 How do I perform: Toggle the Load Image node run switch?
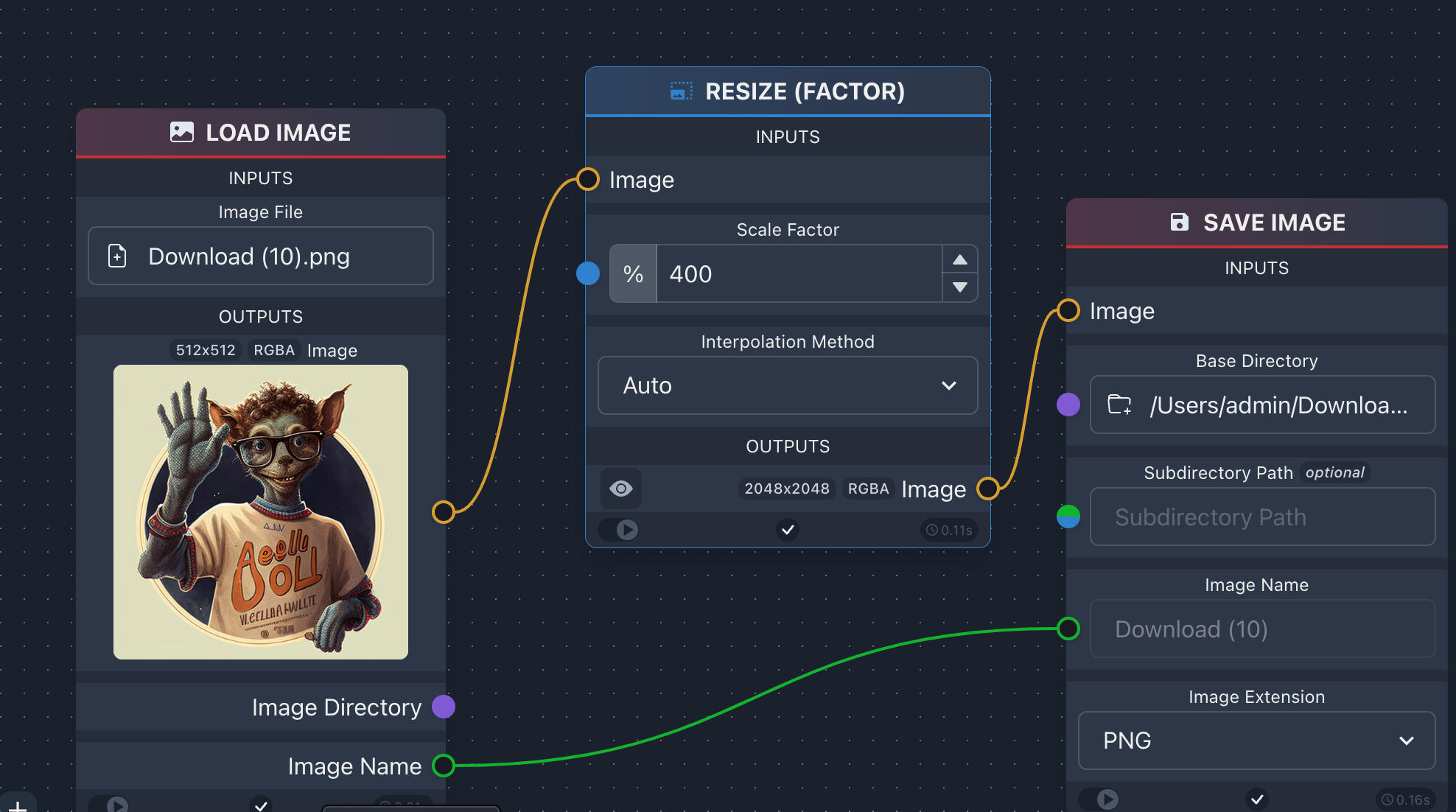click(109, 805)
